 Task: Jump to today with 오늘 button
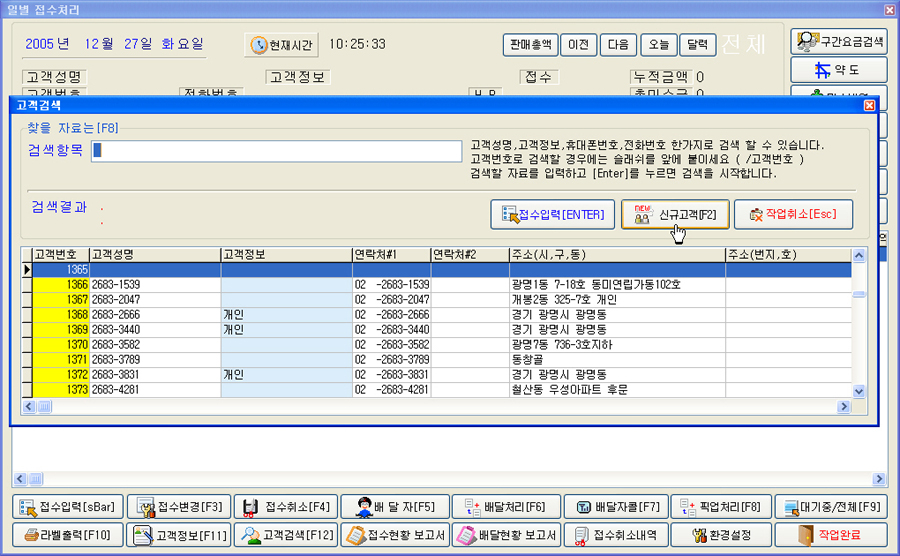tap(658, 45)
